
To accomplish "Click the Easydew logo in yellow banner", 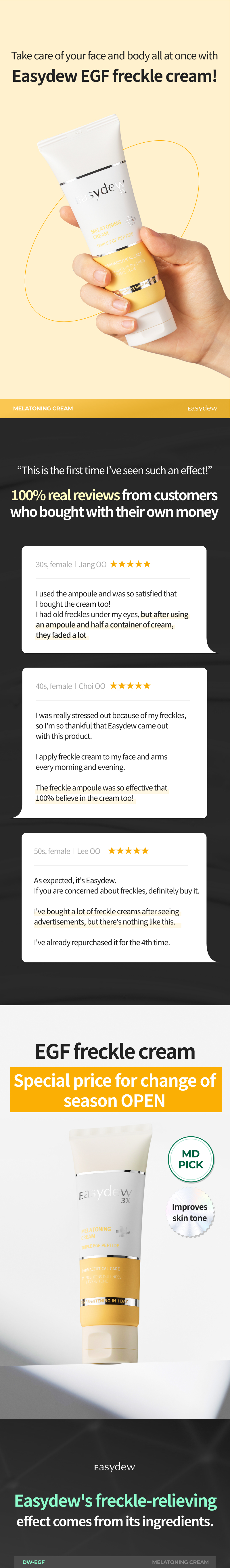I will point(202,408).
